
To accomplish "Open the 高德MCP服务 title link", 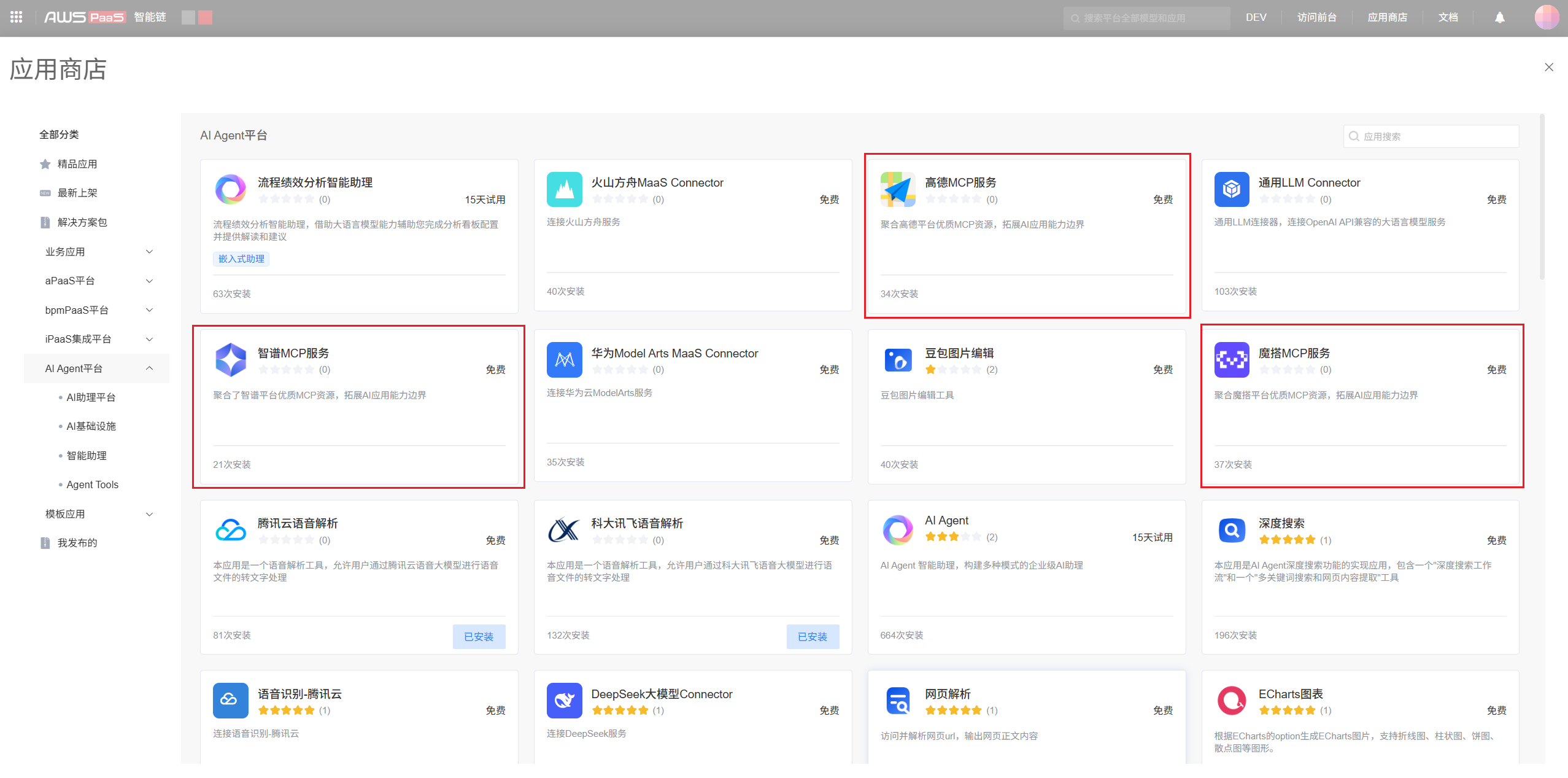I will [960, 182].
